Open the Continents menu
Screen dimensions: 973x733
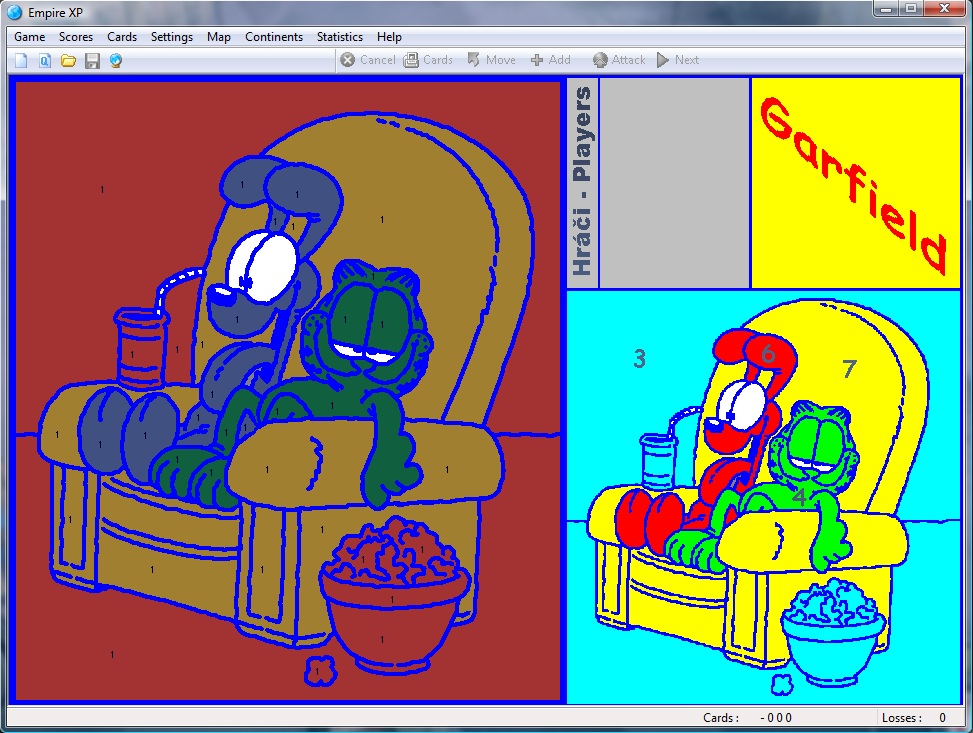point(274,37)
